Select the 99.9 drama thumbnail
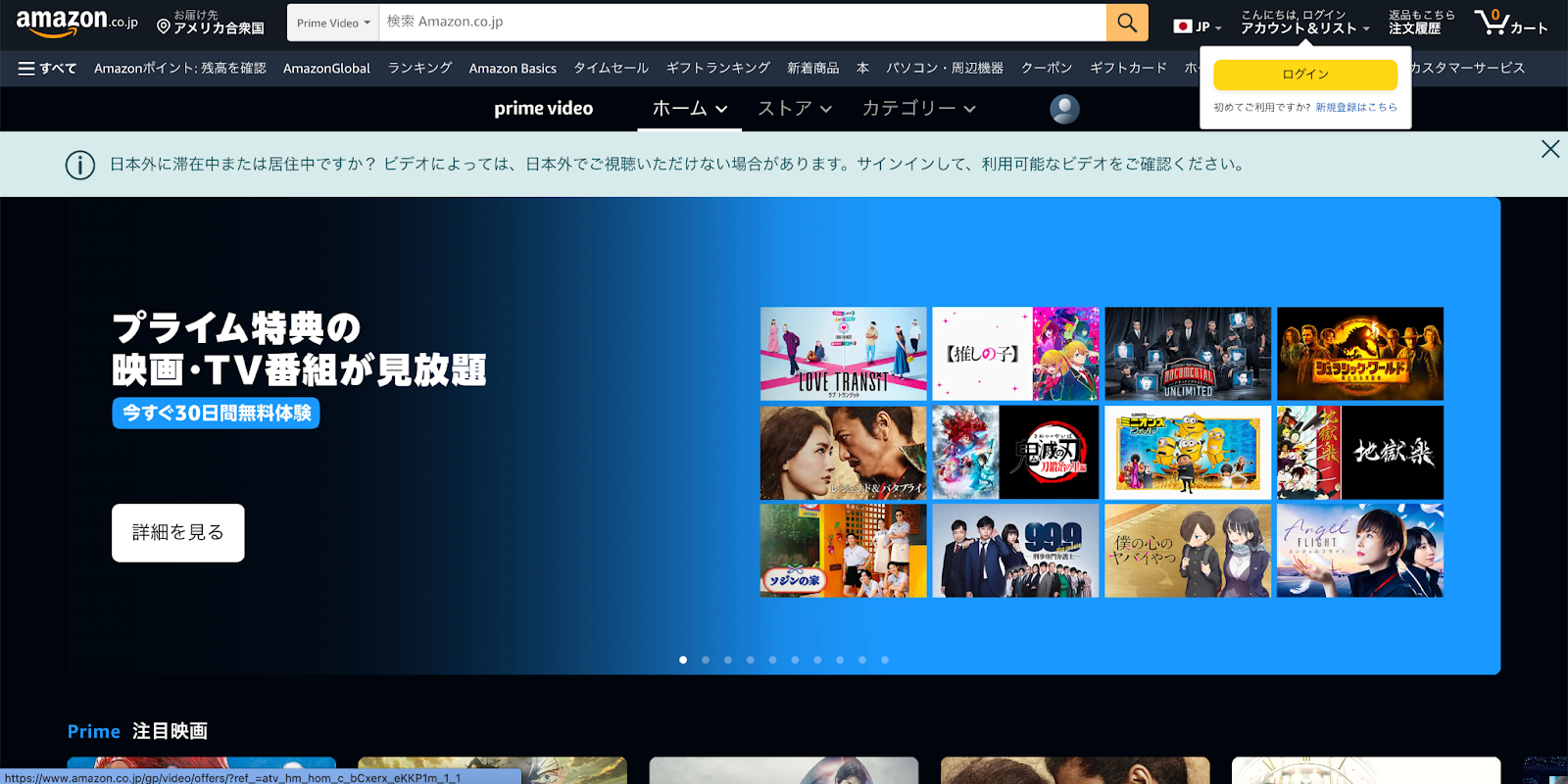1568x784 pixels. pos(1015,551)
